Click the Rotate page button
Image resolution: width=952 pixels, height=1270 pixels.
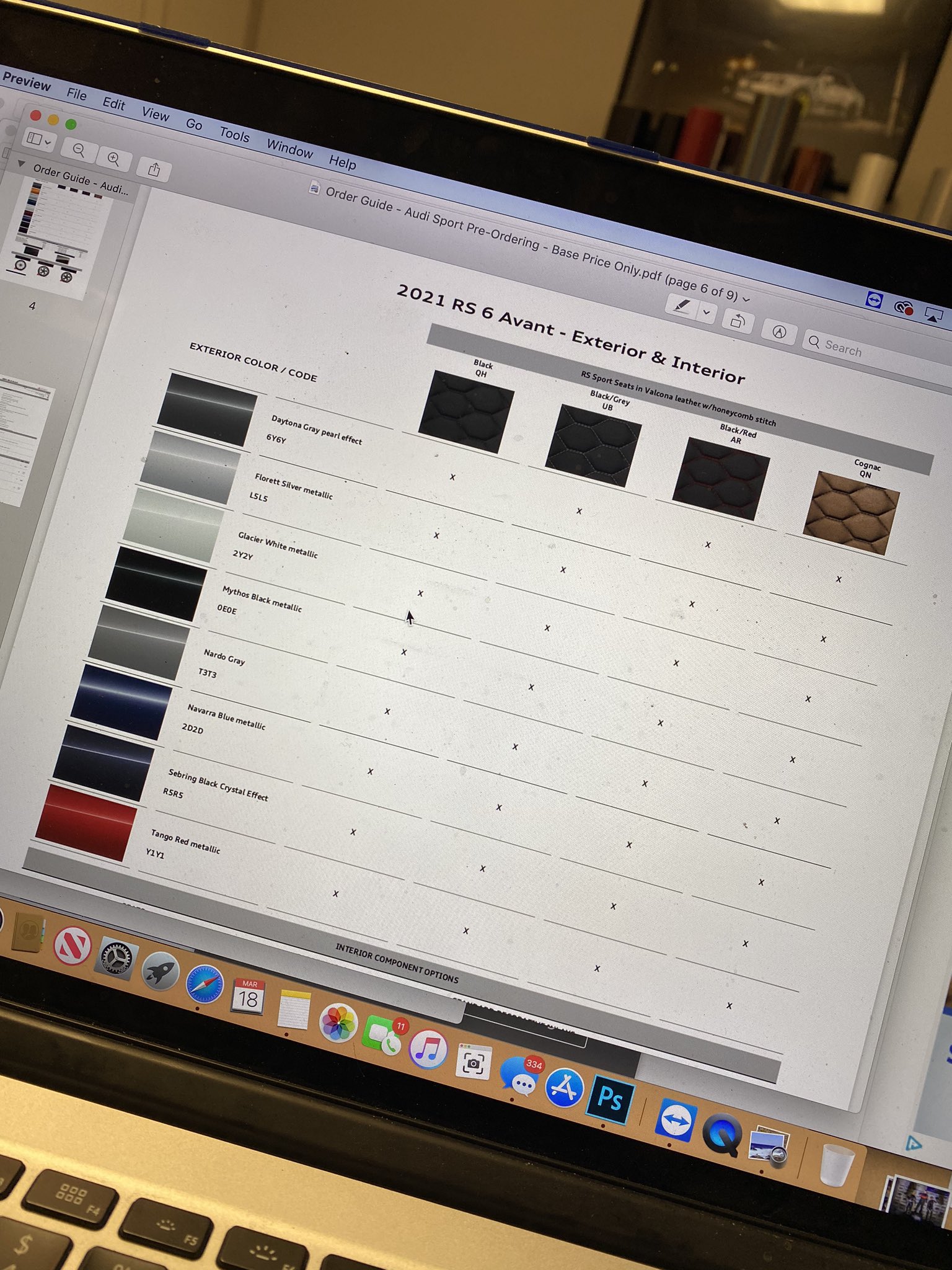738,321
